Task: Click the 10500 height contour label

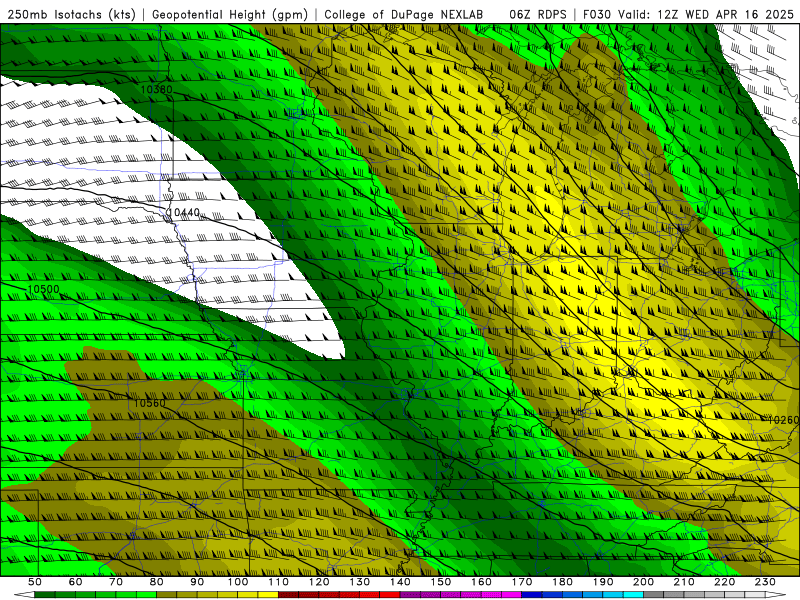Action: [43, 289]
